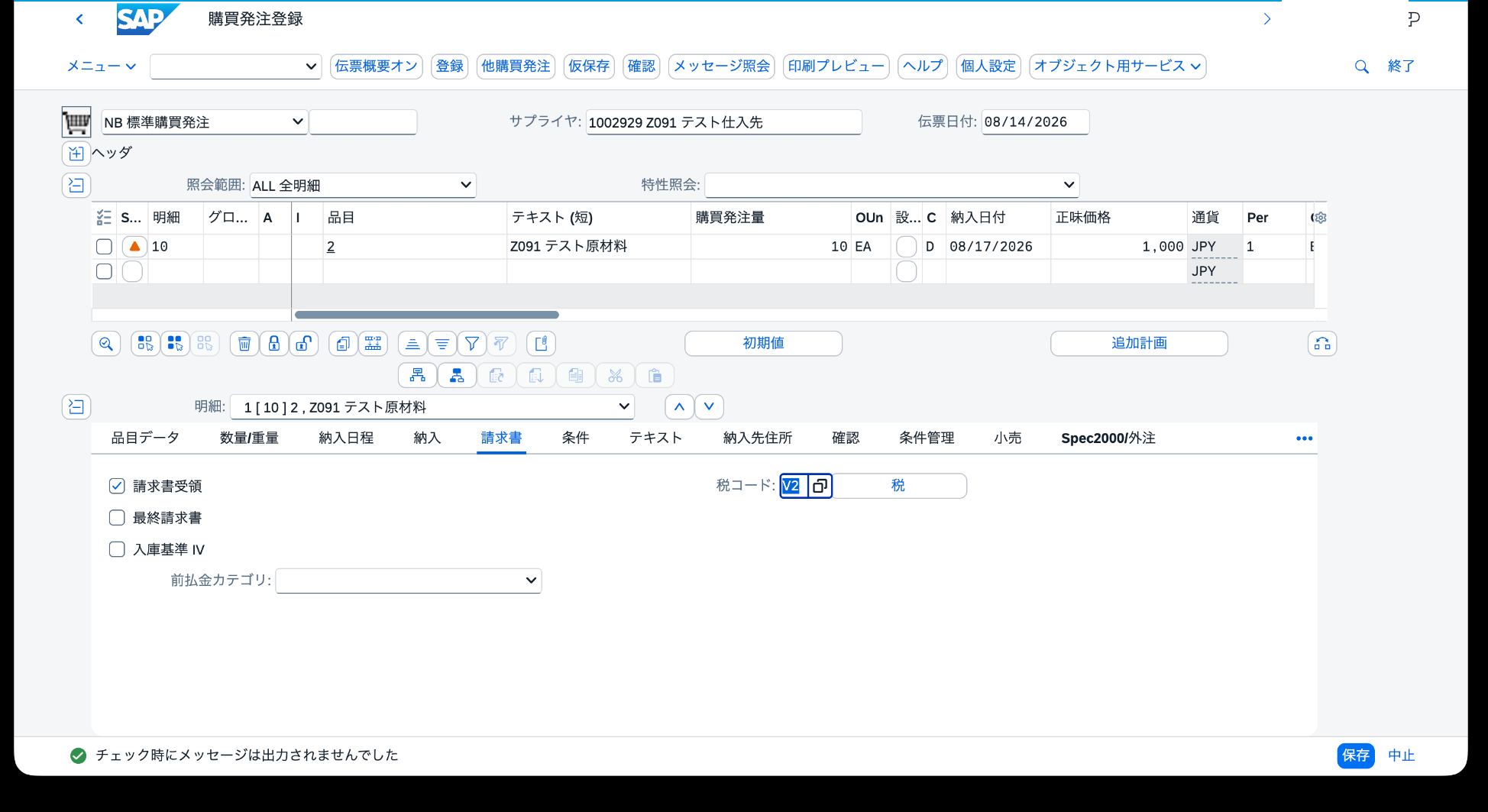Click 印刷プレビュー button

(x=836, y=66)
